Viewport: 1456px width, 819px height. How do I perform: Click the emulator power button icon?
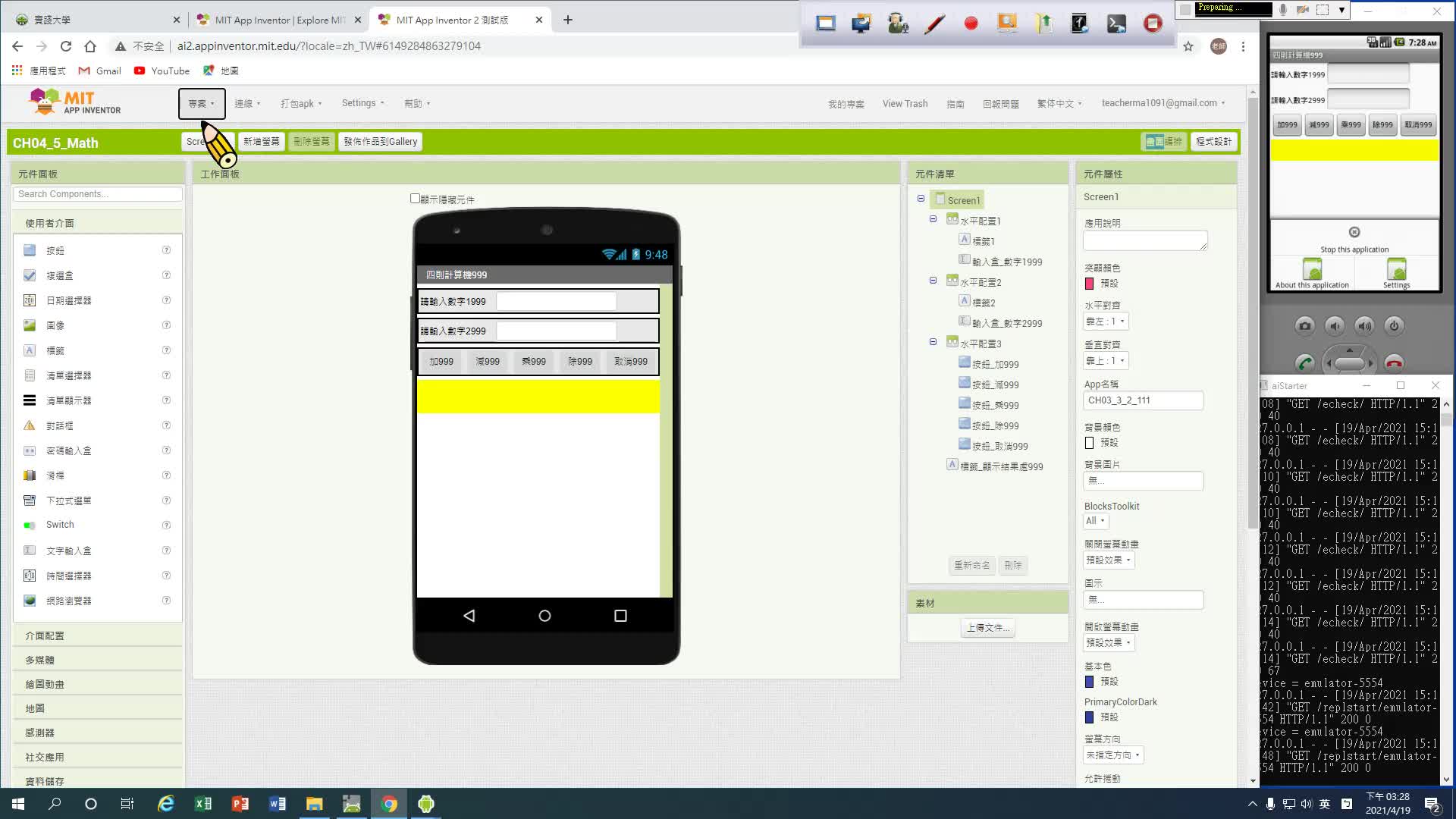(x=1394, y=326)
